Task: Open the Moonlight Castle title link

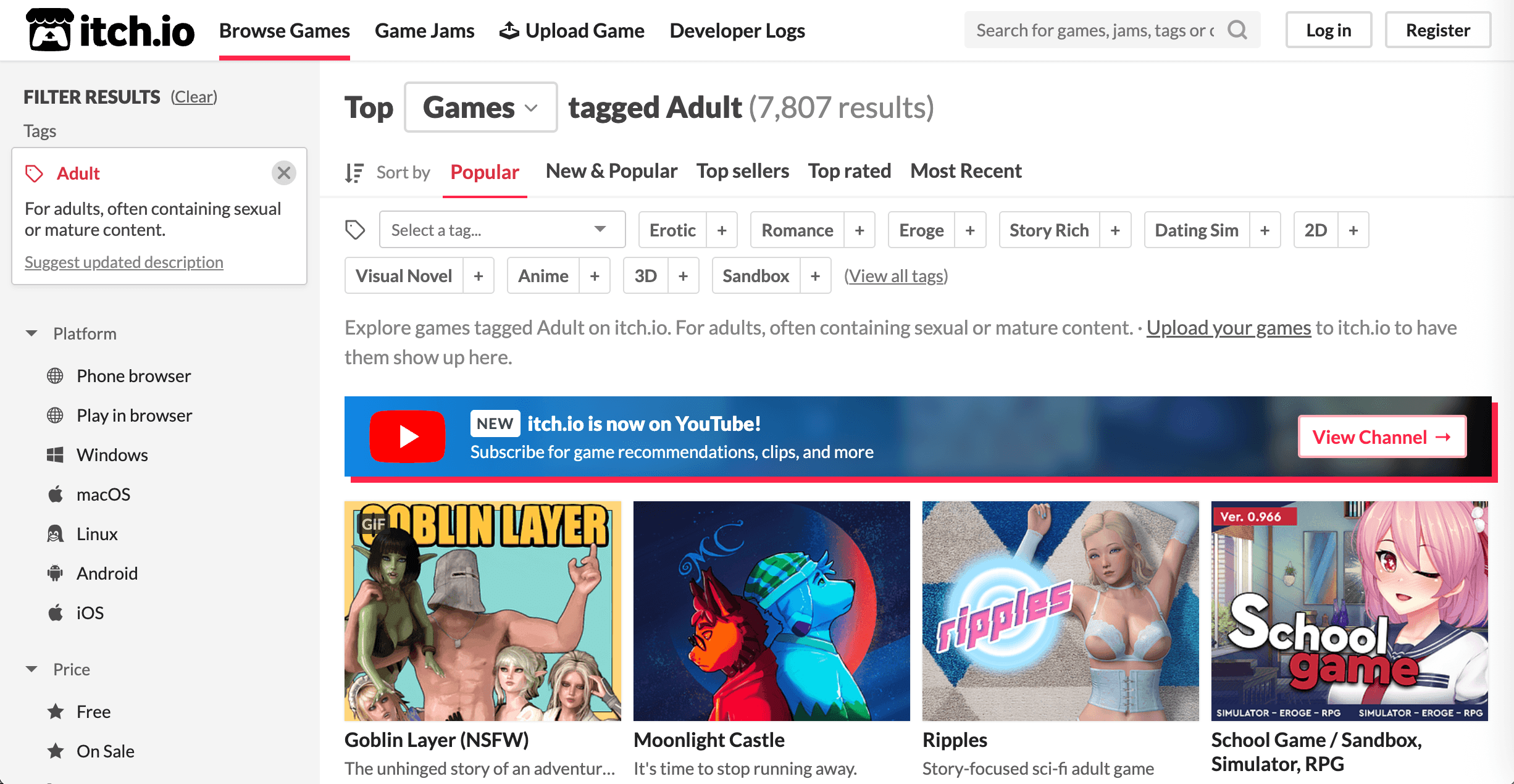Action: point(709,740)
